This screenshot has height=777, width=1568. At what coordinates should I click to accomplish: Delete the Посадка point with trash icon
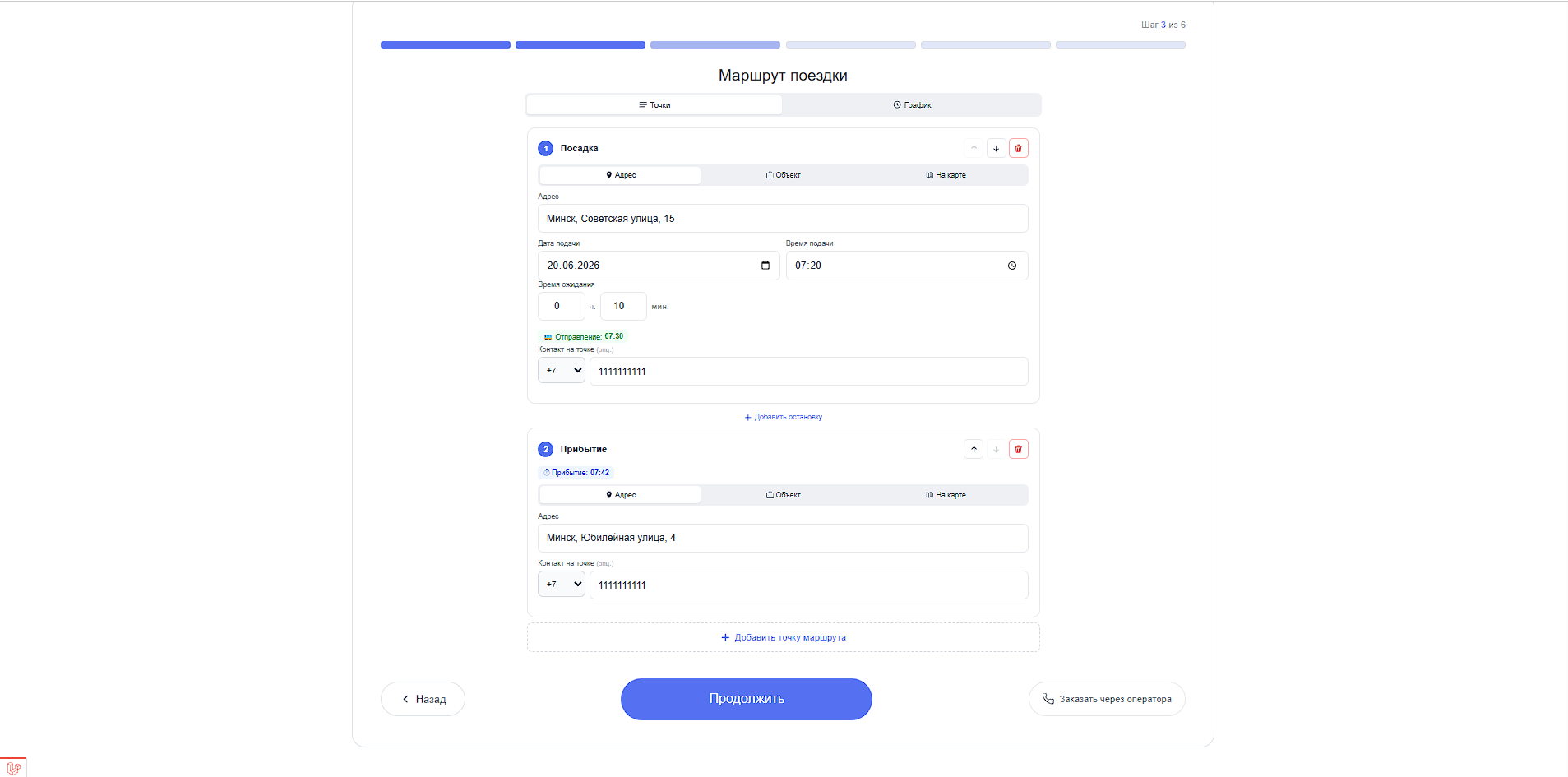click(x=1018, y=148)
